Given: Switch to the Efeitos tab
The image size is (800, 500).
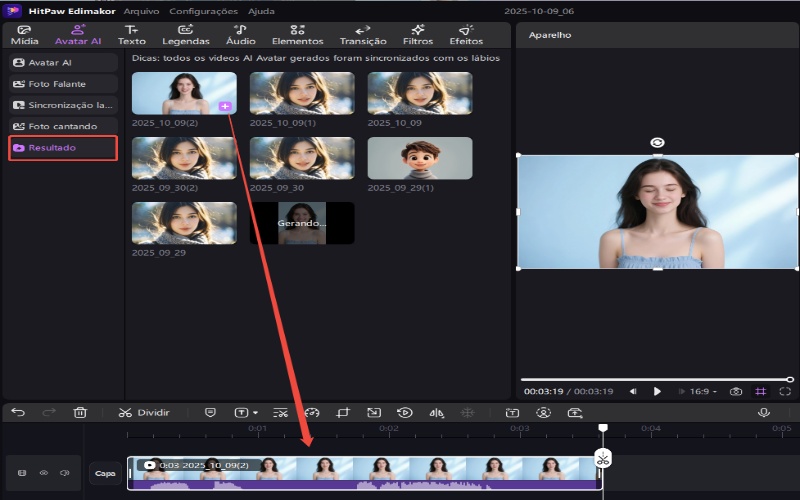Looking at the screenshot, I should [465, 35].
